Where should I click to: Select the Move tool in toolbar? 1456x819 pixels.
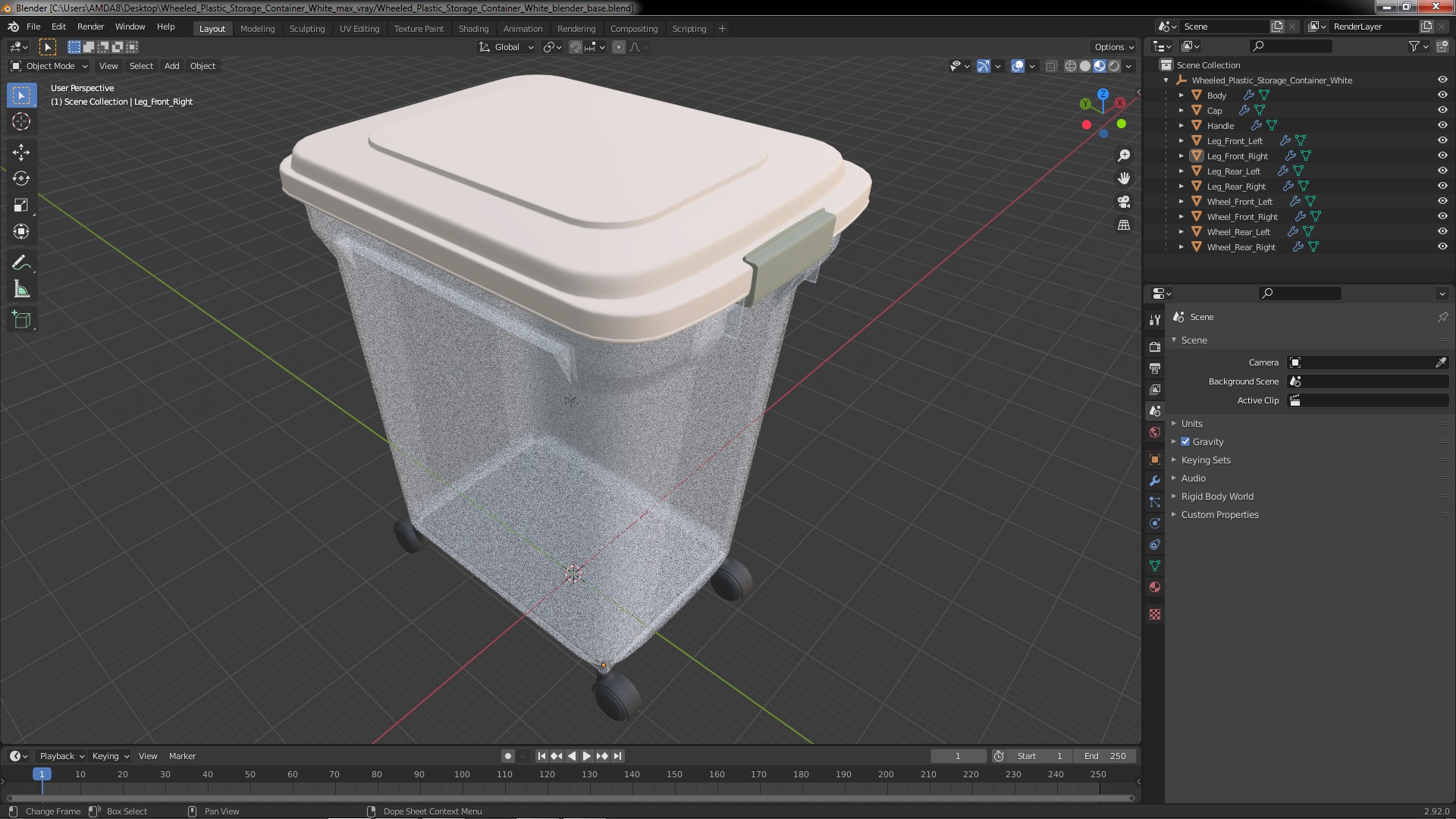21,152
